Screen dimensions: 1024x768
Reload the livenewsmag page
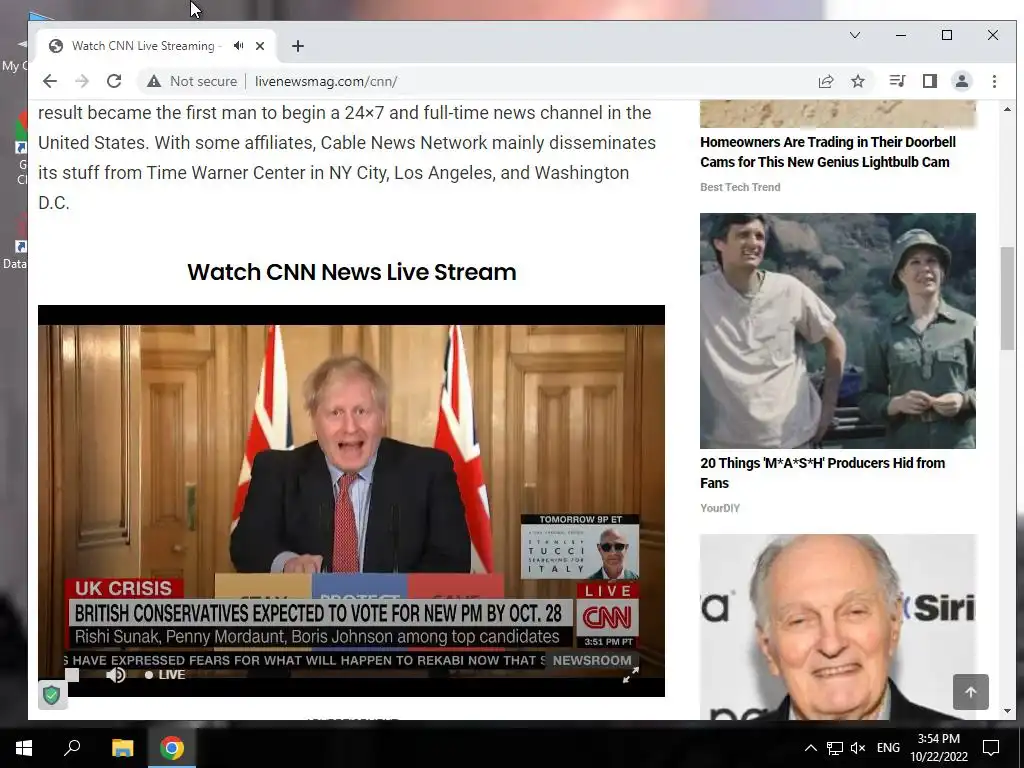[x=114, y=81]
